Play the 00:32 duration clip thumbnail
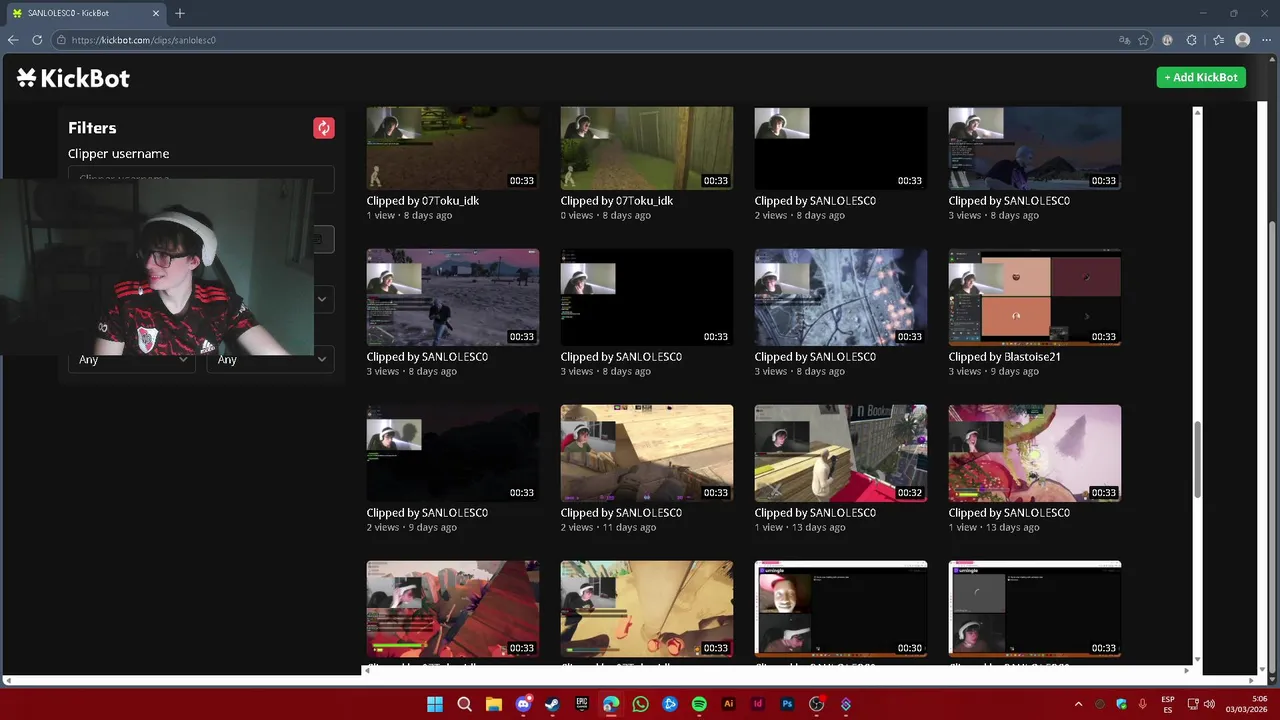1280x720 pixels. tap(841, 453)
